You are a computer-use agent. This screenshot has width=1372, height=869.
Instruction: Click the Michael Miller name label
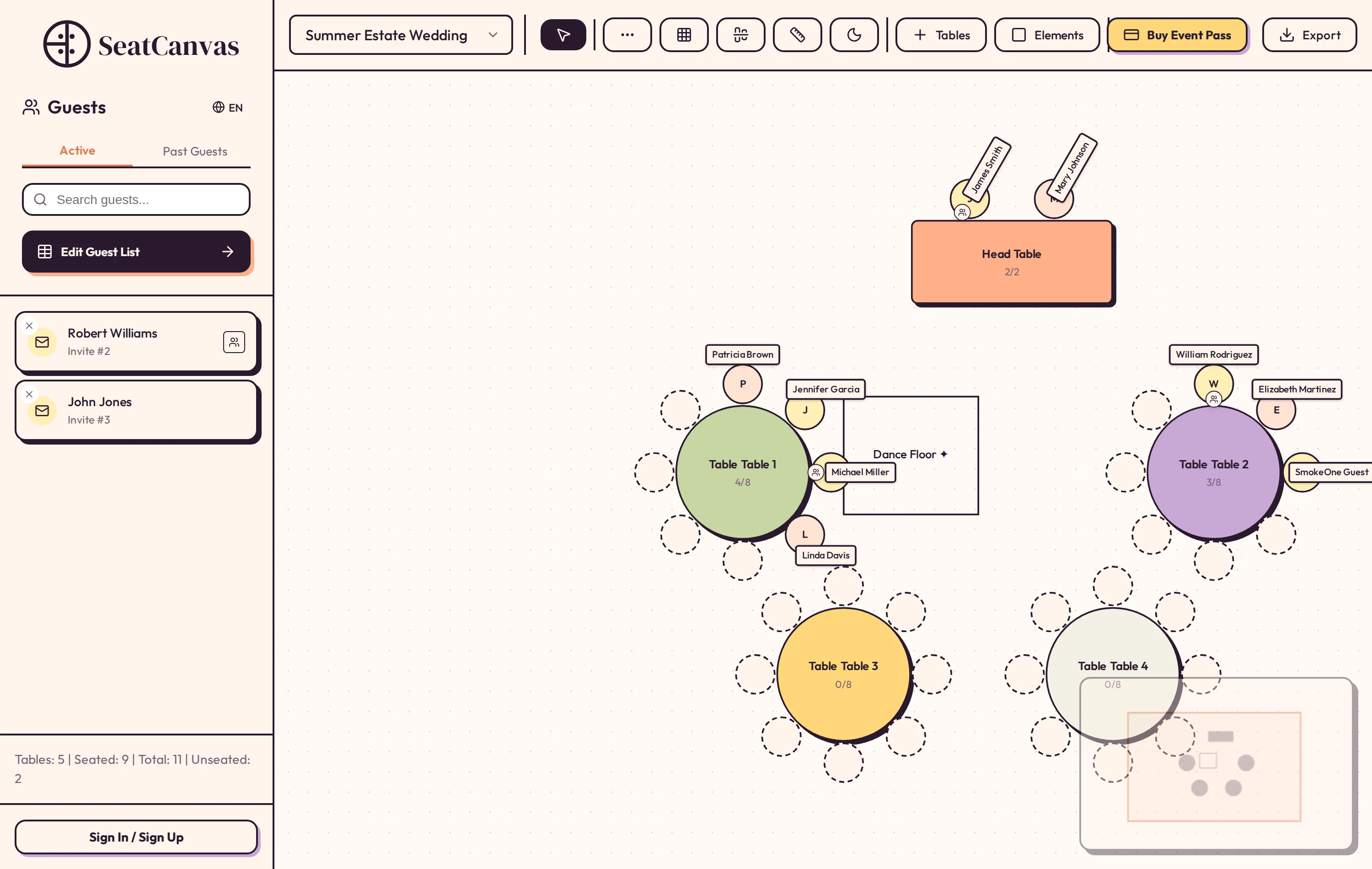[859, 472]
